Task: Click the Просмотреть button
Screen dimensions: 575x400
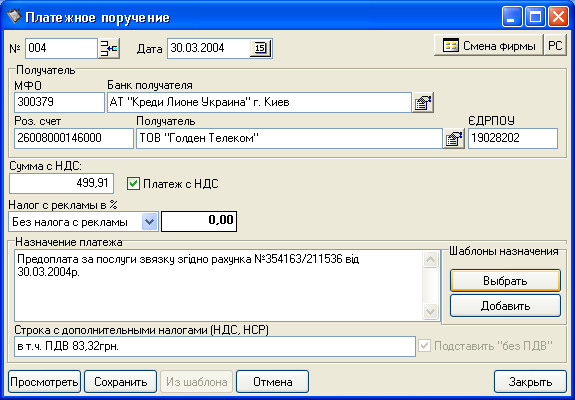Action: (x=44, y=382)
